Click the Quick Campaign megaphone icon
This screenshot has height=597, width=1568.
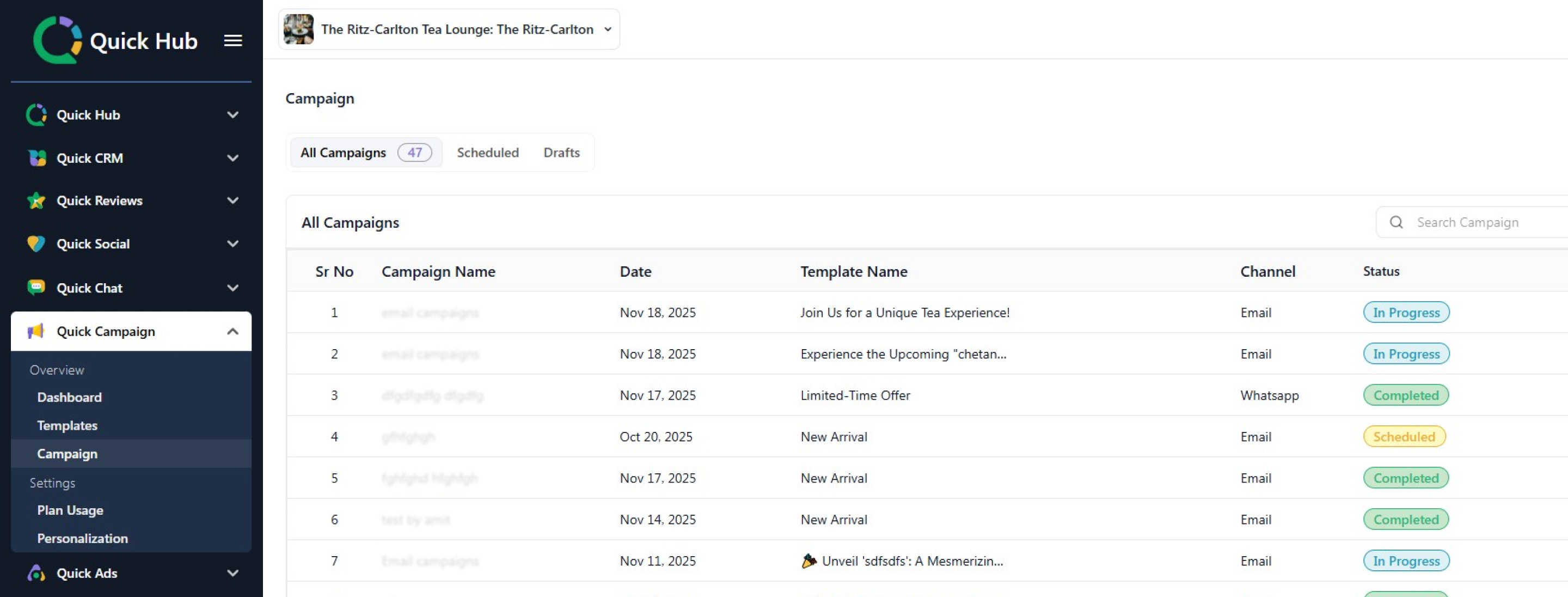tap(36, 331)
